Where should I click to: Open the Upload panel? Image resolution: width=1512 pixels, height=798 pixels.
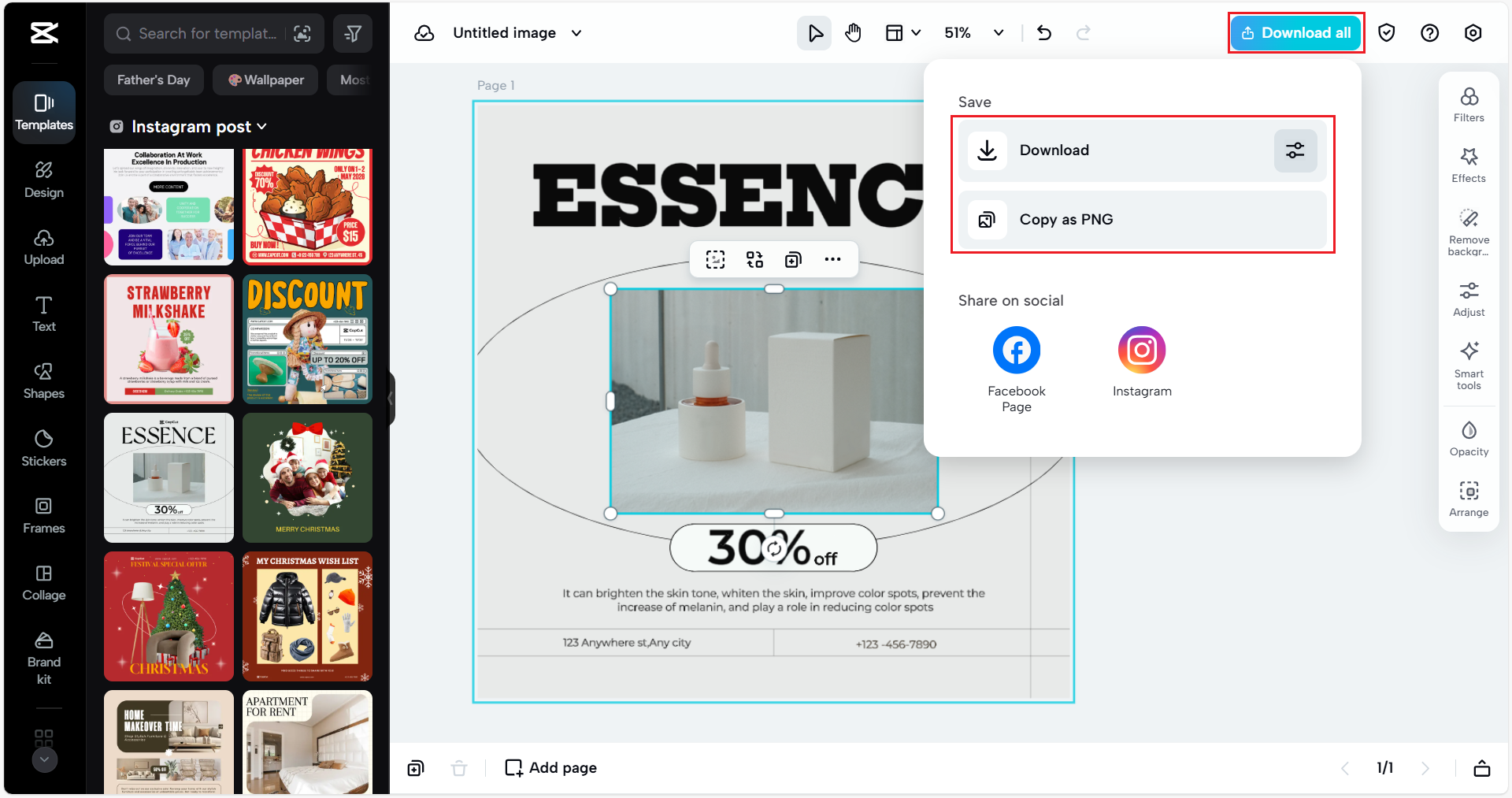(44, 247)
